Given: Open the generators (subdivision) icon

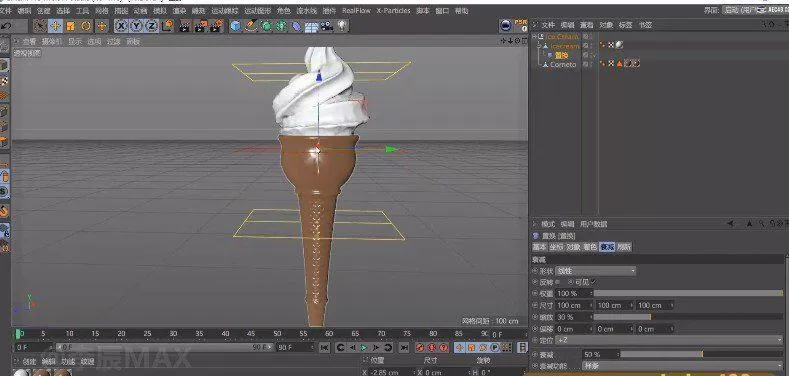Looking at the screenshot, I should tap(266, 26).
